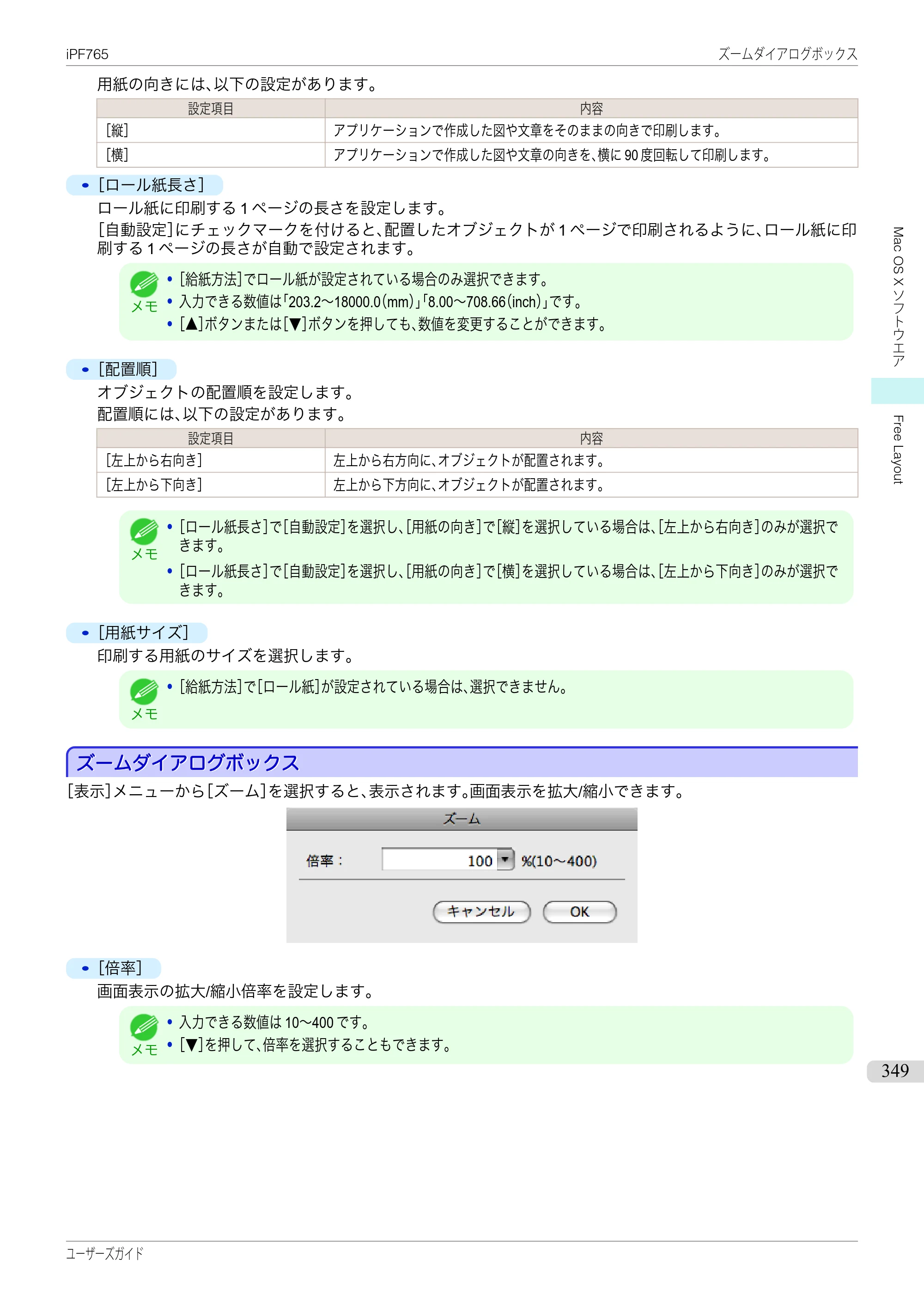Click the memo icon beside 入力できる数値は10～400 note

(x=144, y=1027)
